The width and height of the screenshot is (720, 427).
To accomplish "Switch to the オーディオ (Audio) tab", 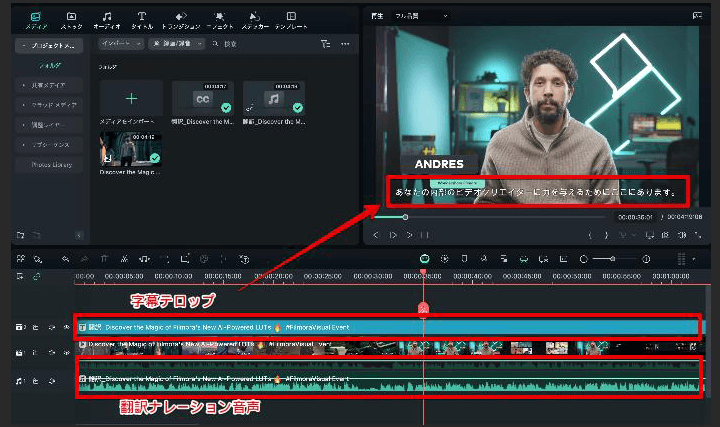I will click(x=107, y=20).
